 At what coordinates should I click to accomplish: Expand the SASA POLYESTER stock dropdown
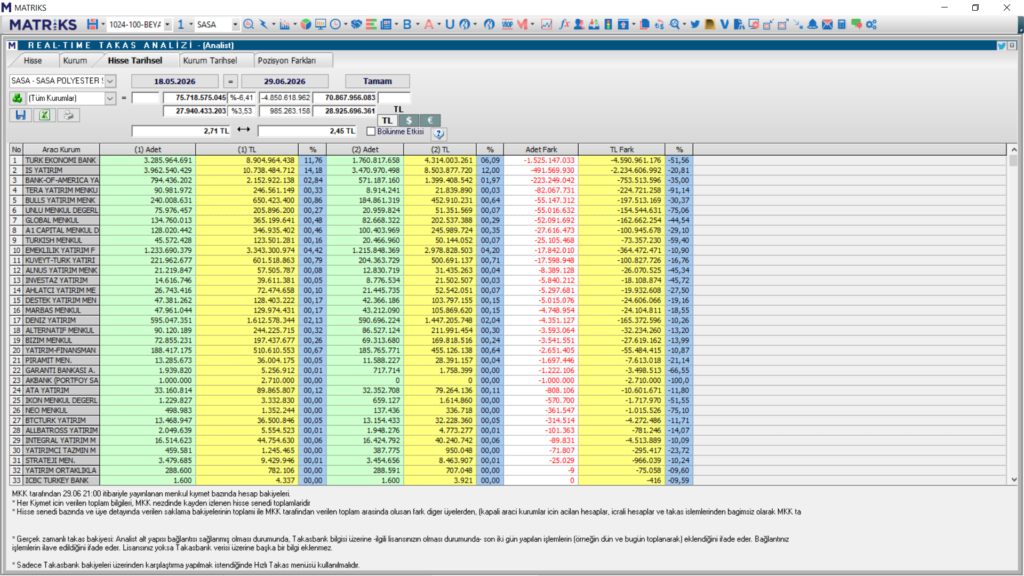(x=110, y=81)
